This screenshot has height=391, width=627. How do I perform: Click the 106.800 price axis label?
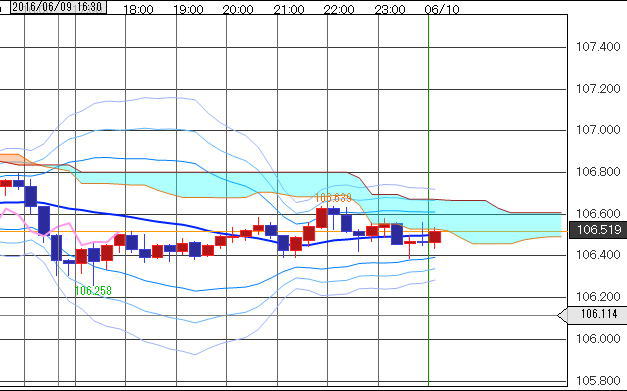coord(598,172)
